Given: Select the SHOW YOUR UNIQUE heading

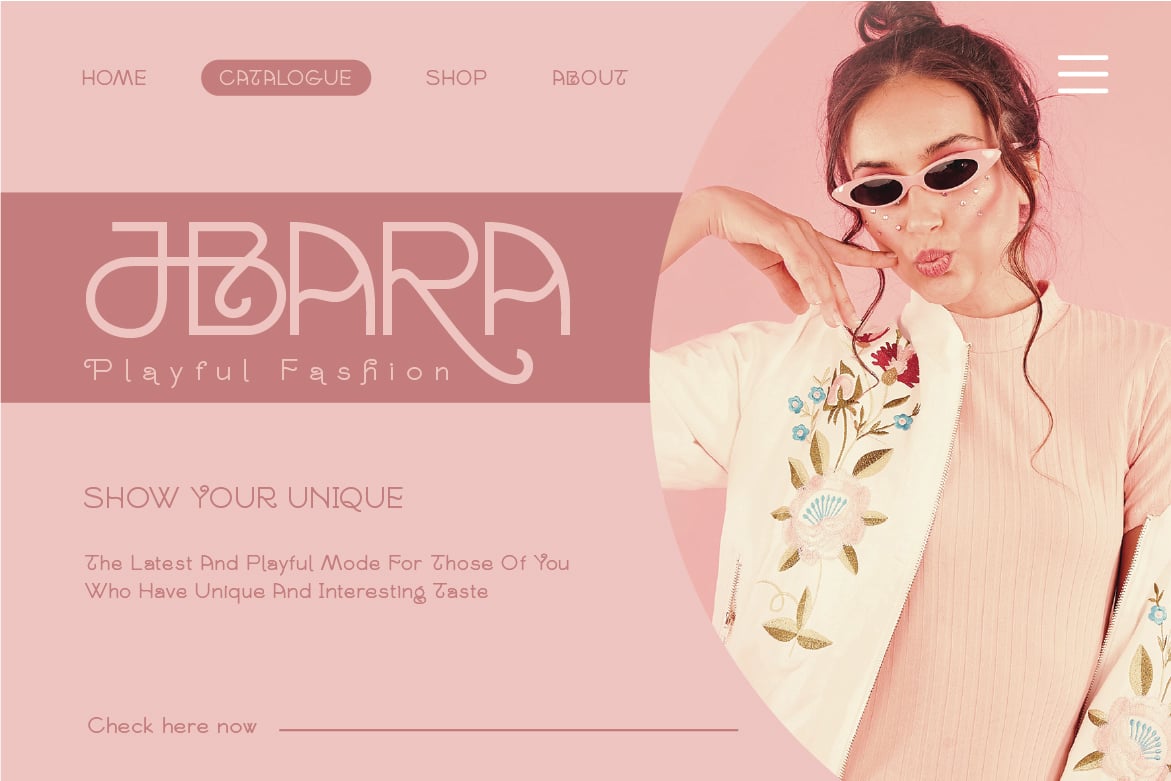Looking at the screenshot, I should 243,498.
